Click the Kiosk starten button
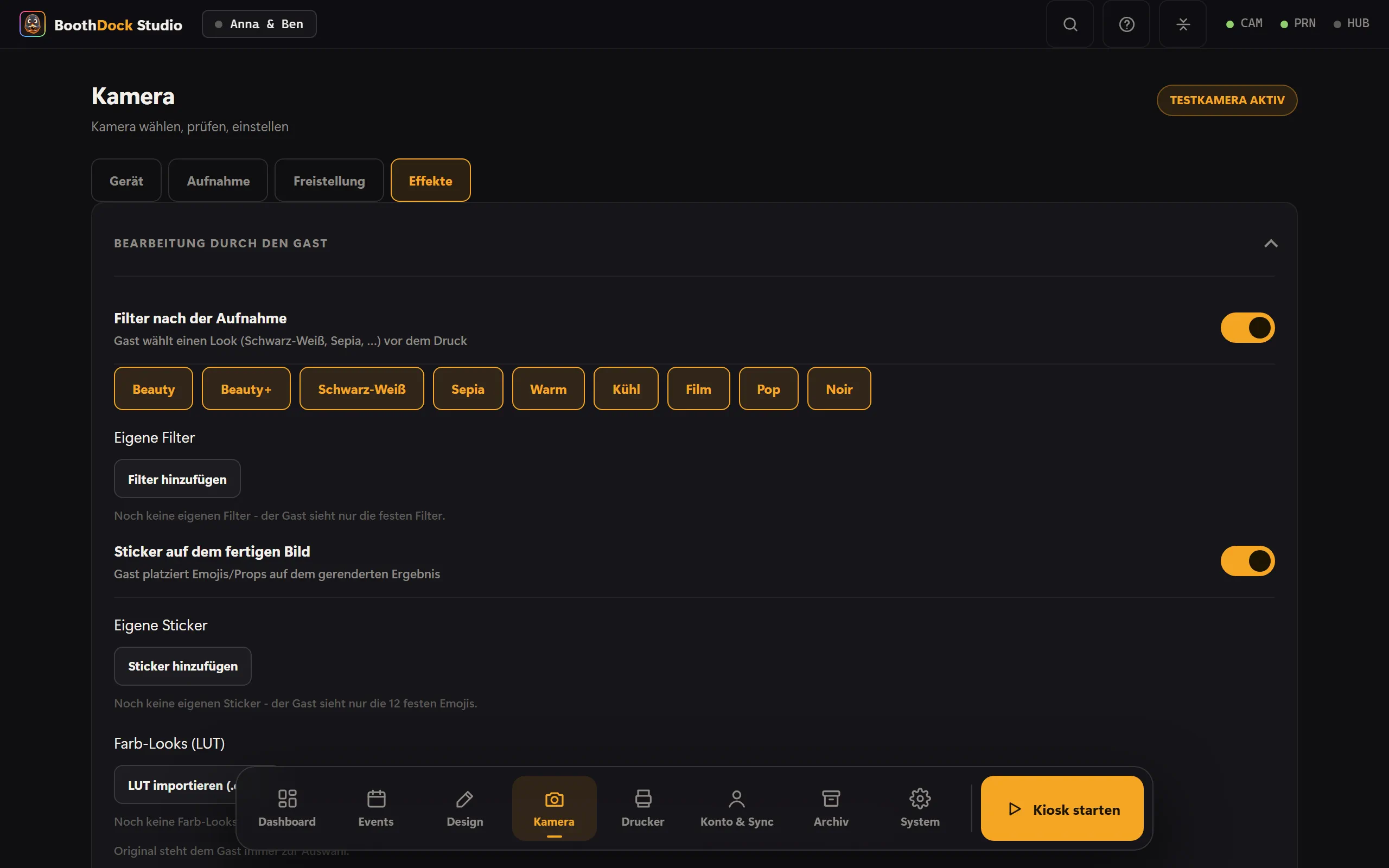Viewport: 1389px width, 868px height. point(1062,808)
